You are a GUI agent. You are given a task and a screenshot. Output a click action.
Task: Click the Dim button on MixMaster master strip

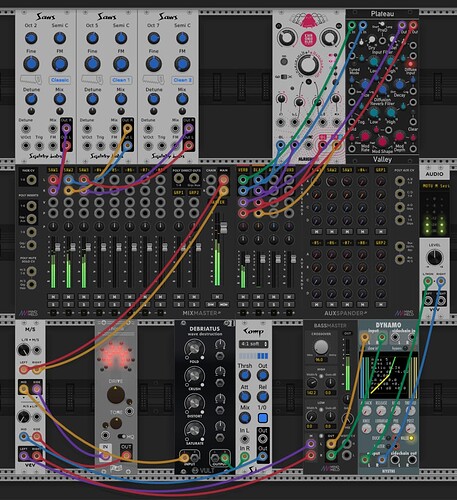coord(211,304)
